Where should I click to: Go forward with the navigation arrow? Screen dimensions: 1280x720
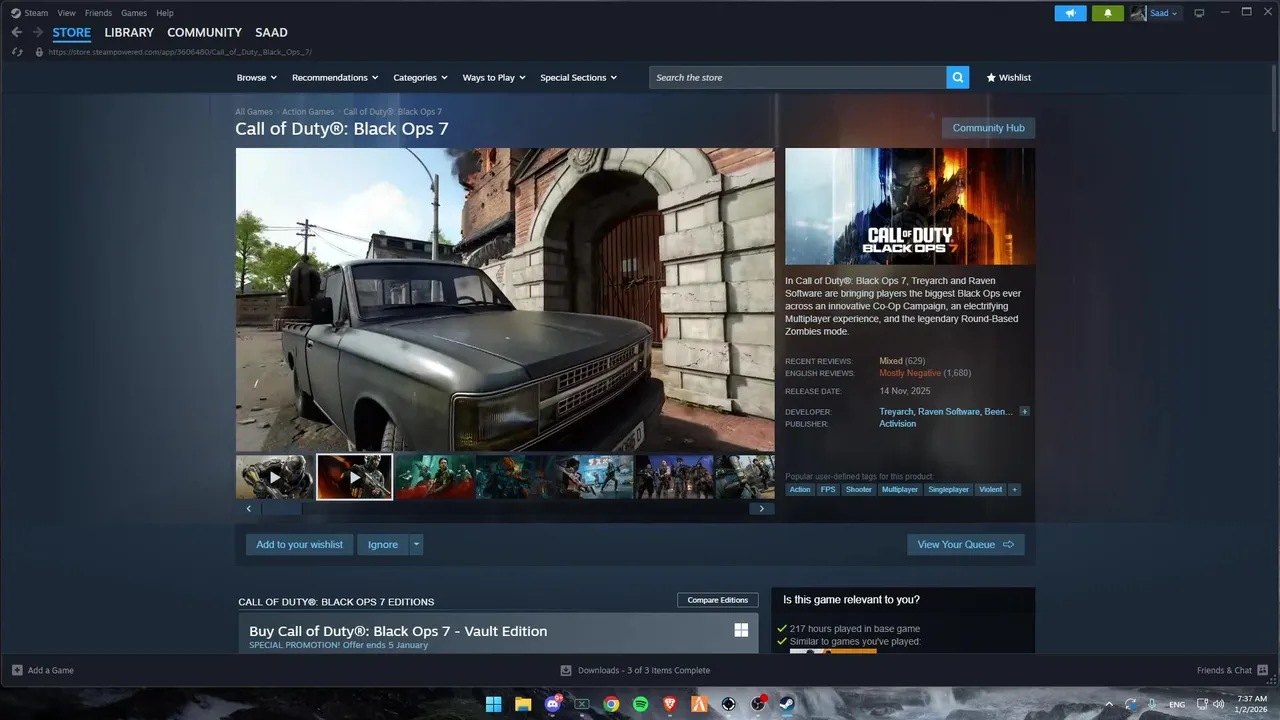tap(38, 32)
